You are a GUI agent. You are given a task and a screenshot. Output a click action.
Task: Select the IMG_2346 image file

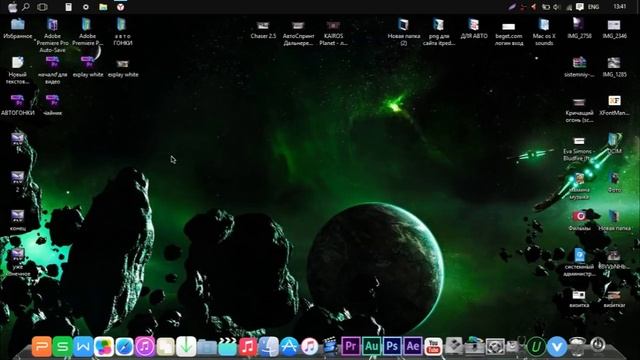[x=614, y=29]
